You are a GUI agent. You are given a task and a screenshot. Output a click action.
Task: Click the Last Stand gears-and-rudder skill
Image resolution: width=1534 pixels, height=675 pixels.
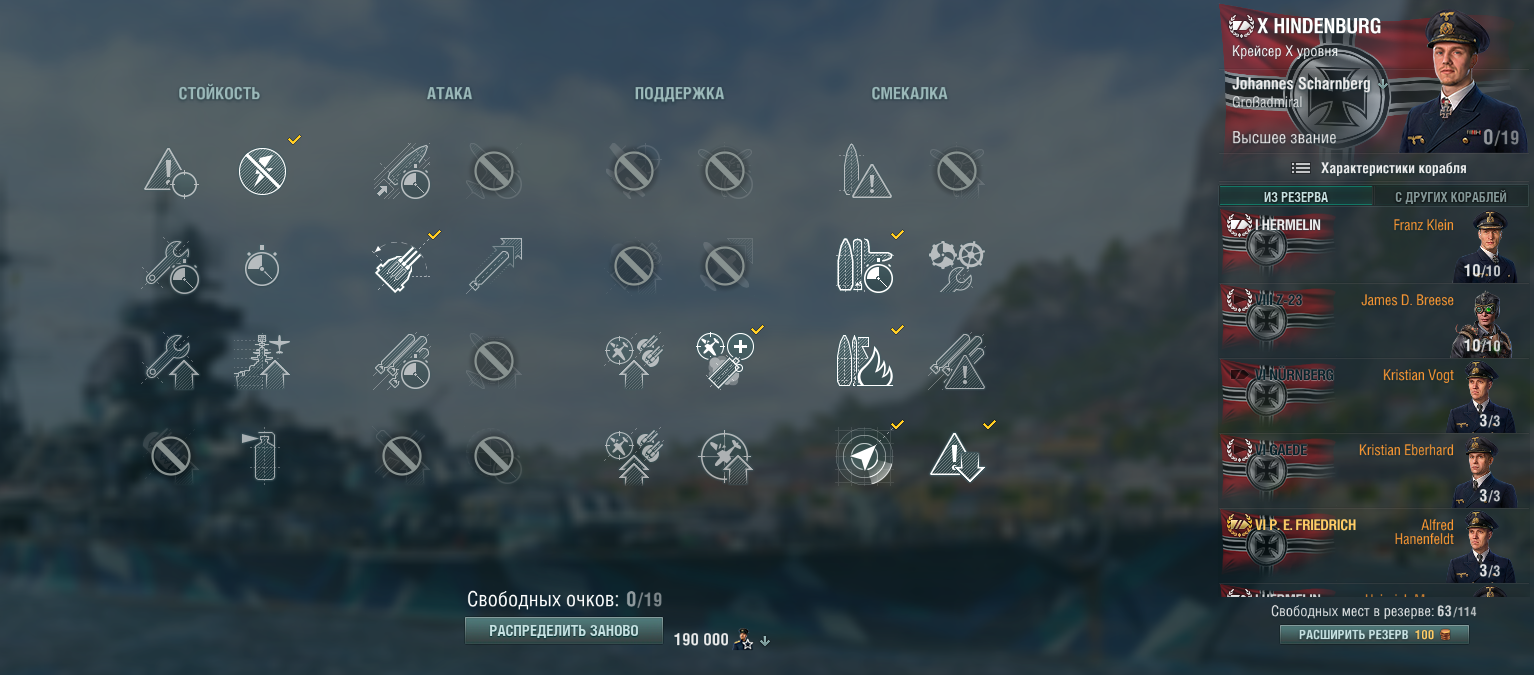957,265
